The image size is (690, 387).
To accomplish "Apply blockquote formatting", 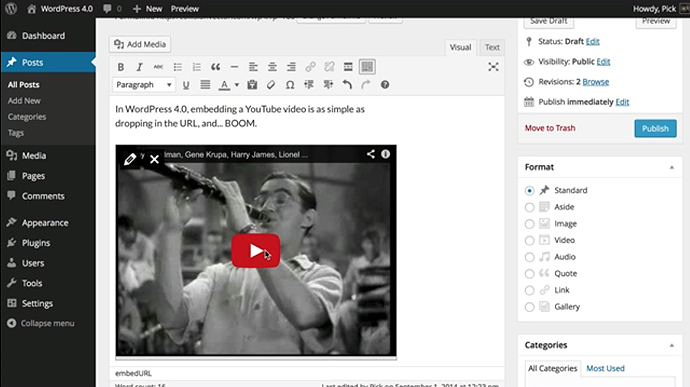I will pos(216,67).
